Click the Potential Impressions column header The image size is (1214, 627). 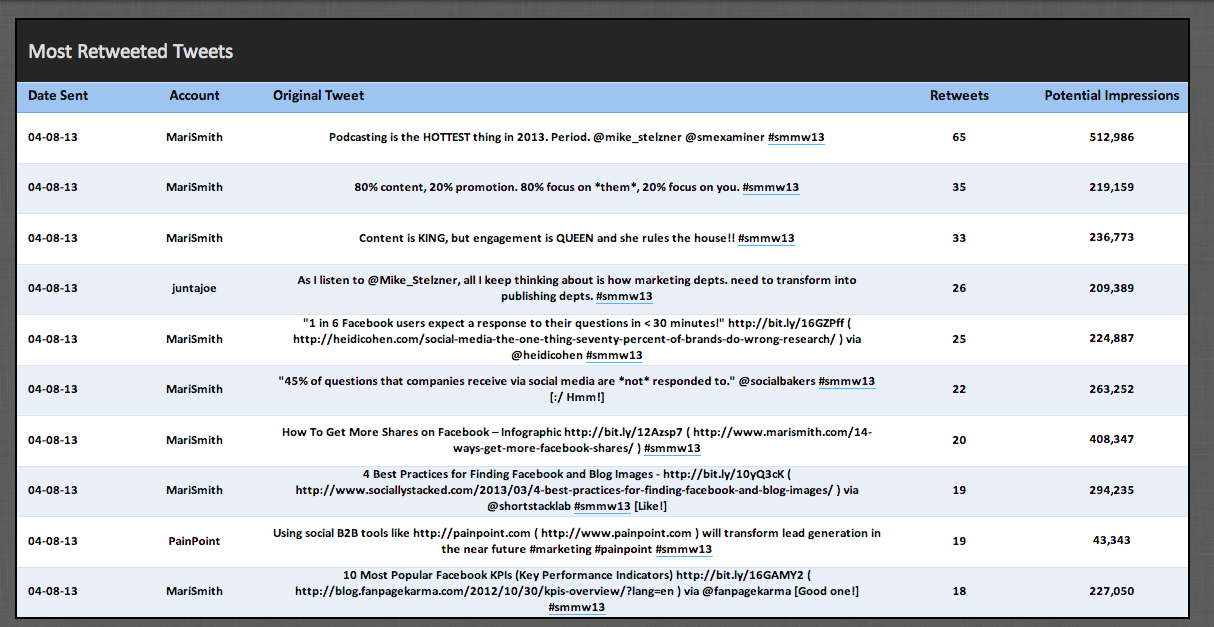(x=1112, y=96)
